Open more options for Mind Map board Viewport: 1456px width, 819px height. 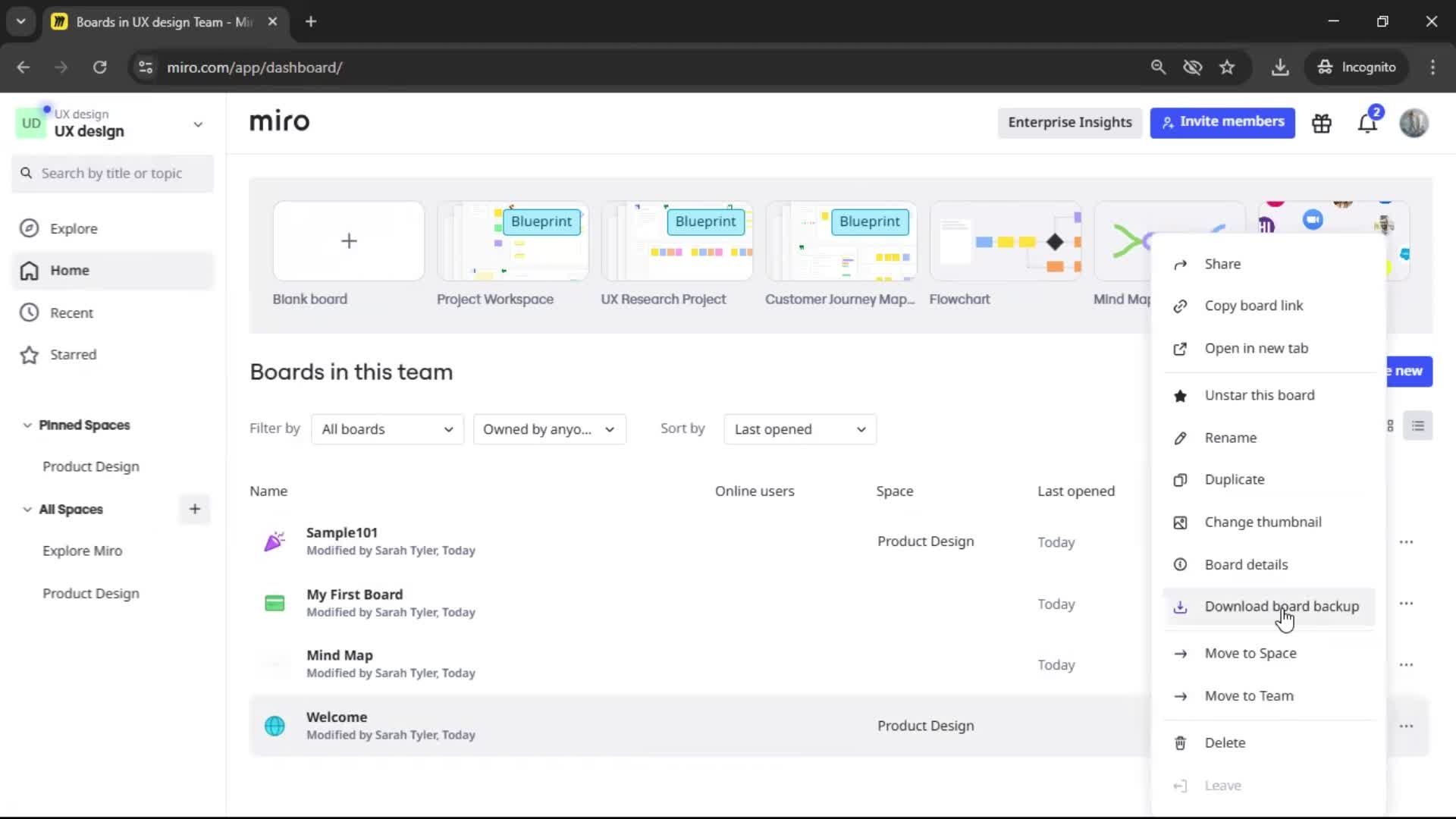point(1406,665)
